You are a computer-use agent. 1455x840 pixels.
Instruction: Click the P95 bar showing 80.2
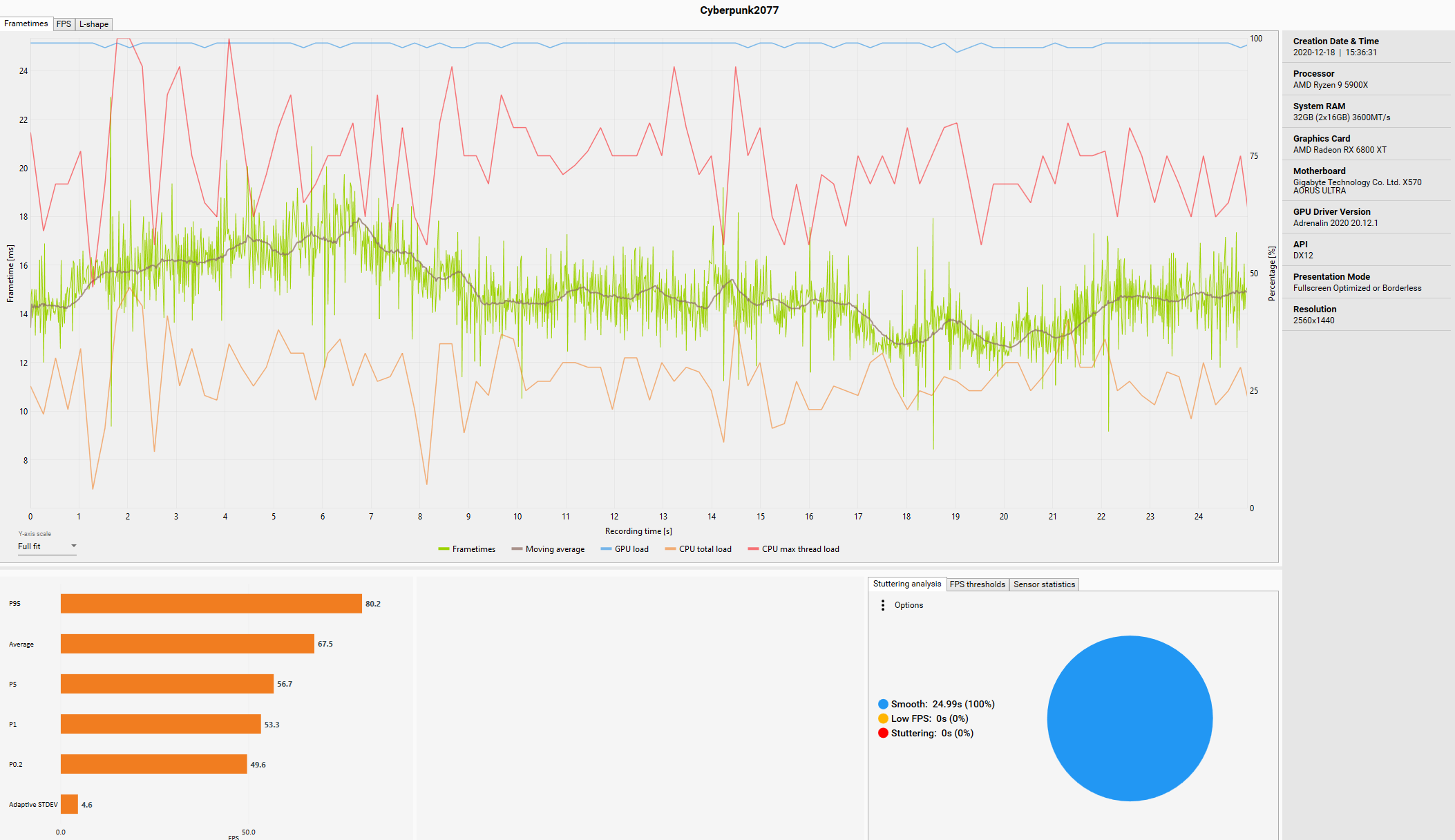click(x=211, y=604)
